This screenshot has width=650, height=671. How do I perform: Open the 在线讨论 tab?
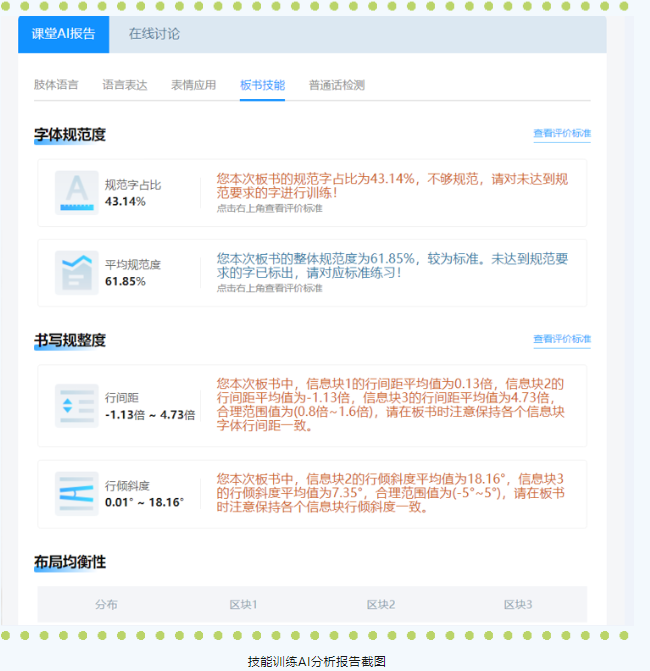click(154, 34)
